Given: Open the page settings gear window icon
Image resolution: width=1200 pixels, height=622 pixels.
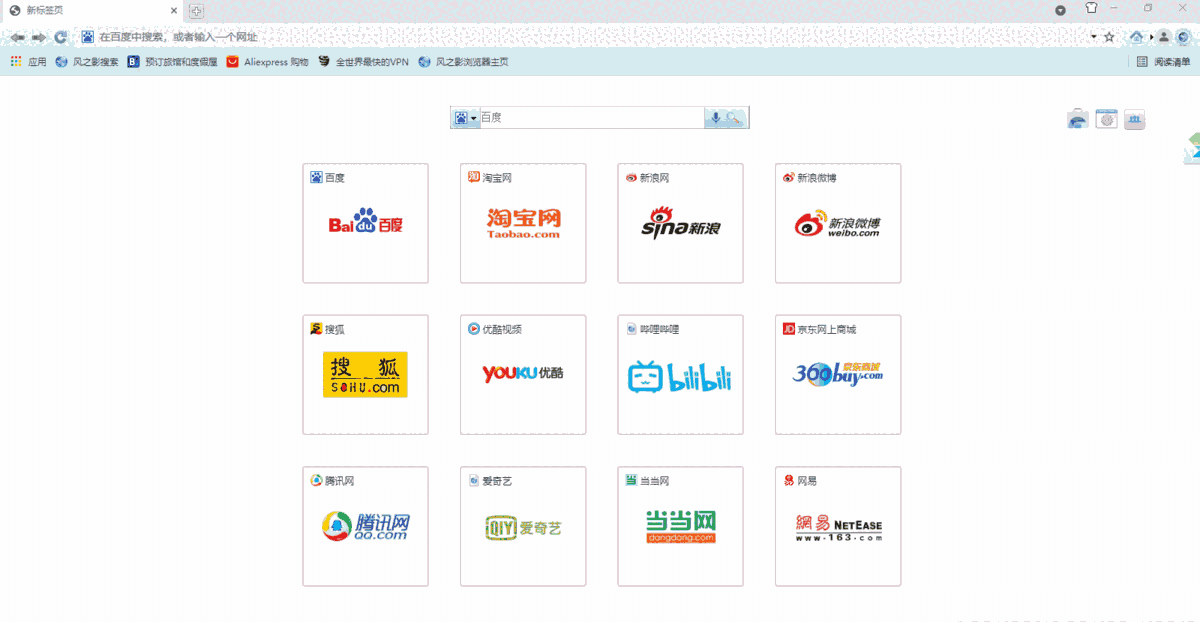Looking at the screenshot, I should point(1106,120).
